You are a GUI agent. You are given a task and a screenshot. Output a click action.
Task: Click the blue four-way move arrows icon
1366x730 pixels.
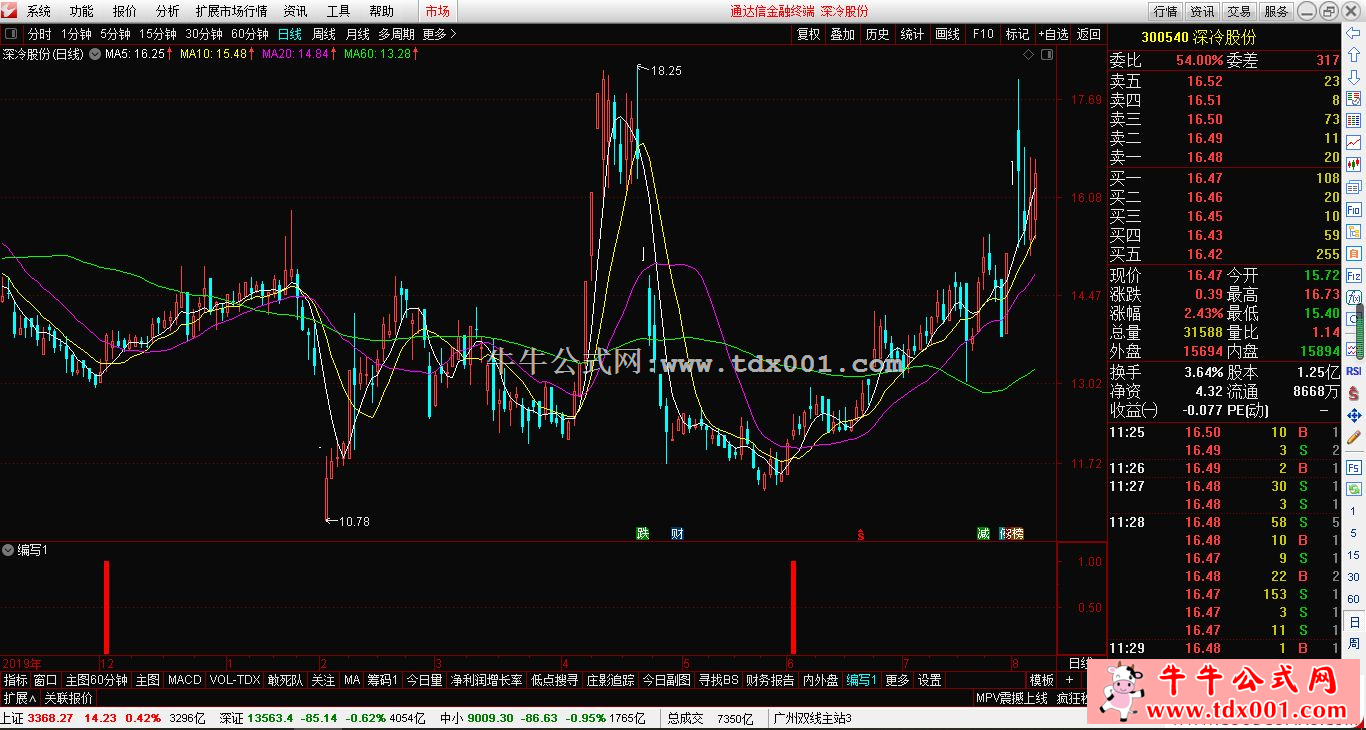1354,415
